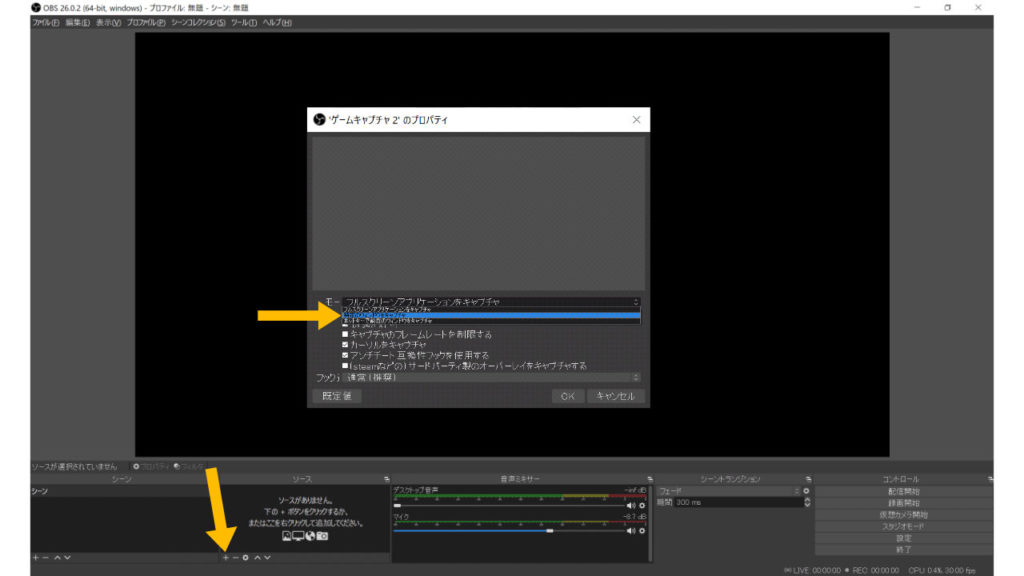Click the 期間 300 ms duration field
The height and width of the screenshot is (576, 1024).
click(x=737, y=502)
